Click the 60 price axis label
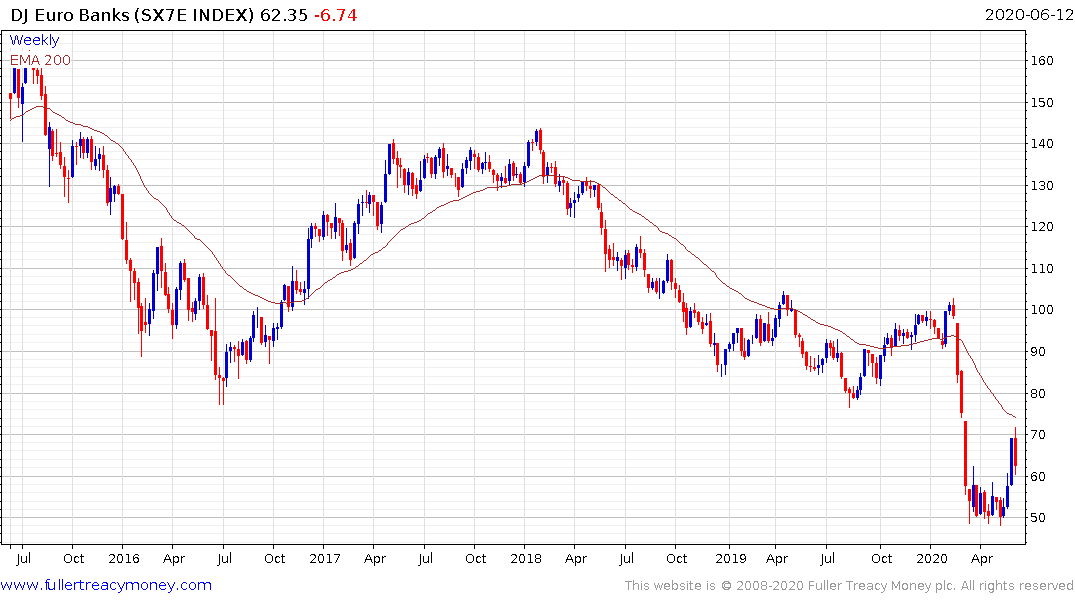This screenshot has height=600, width=1075. point(1039,477)
